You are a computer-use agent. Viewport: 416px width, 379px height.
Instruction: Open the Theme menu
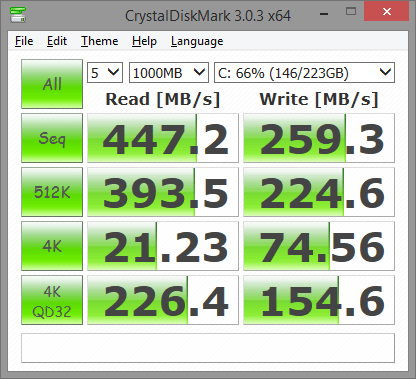[100, 41]
